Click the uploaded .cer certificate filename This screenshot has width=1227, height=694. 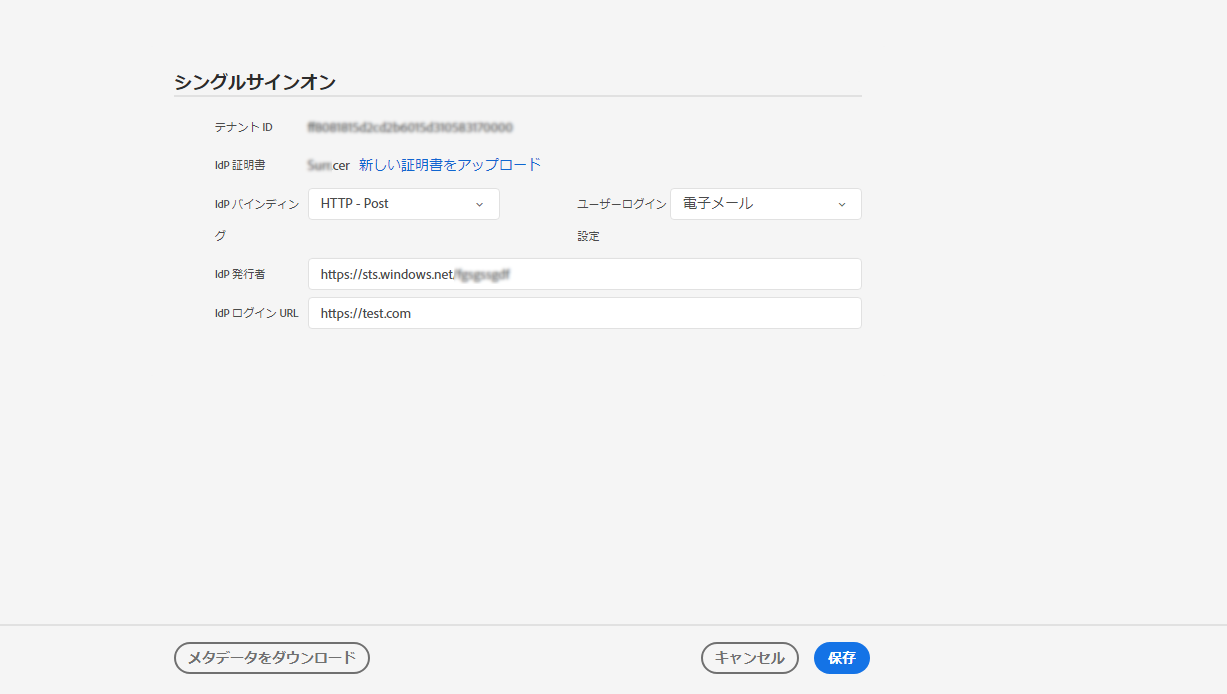[x=328, y=164]
